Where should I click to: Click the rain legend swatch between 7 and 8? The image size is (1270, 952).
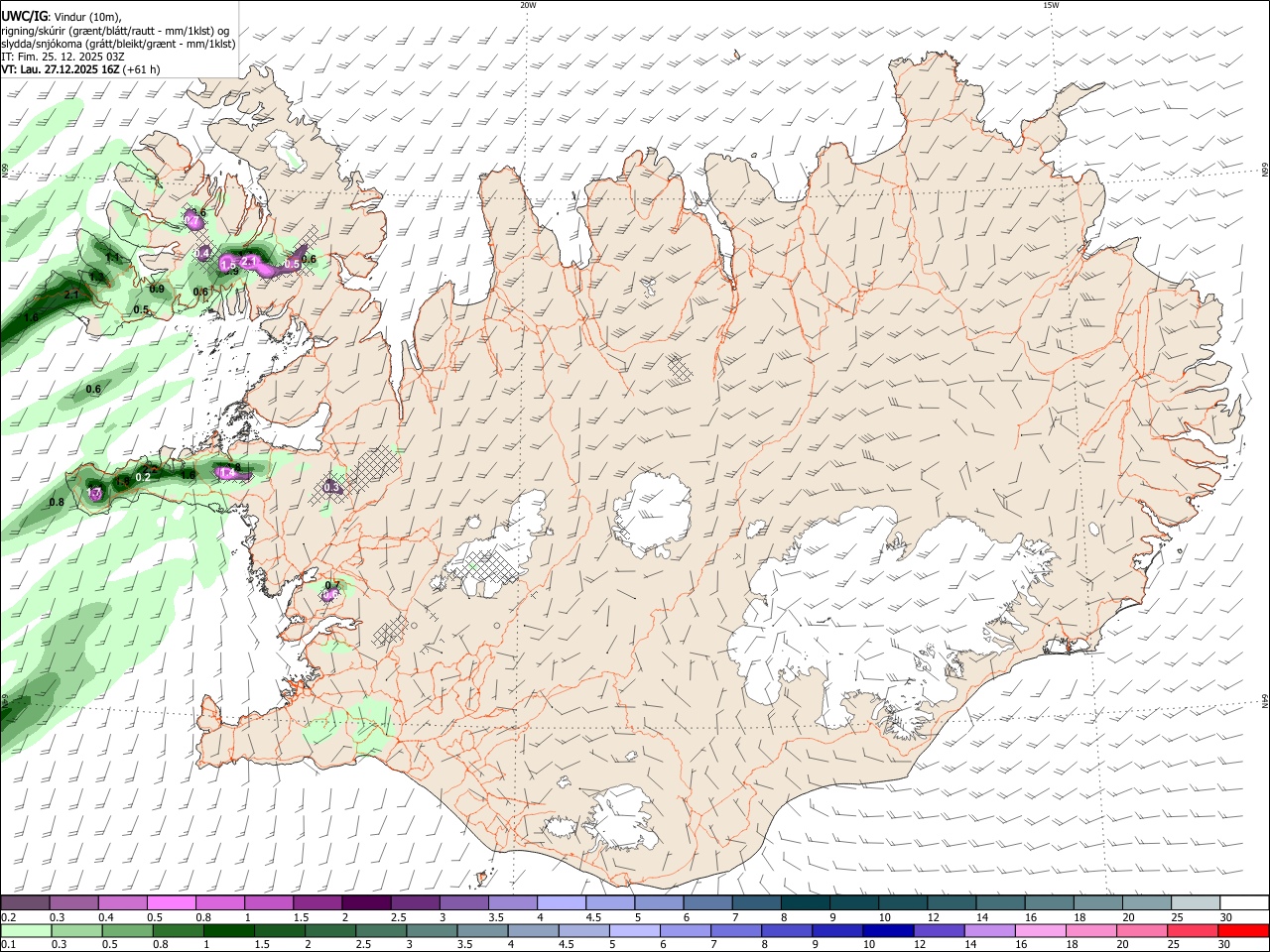coord(736,930)
